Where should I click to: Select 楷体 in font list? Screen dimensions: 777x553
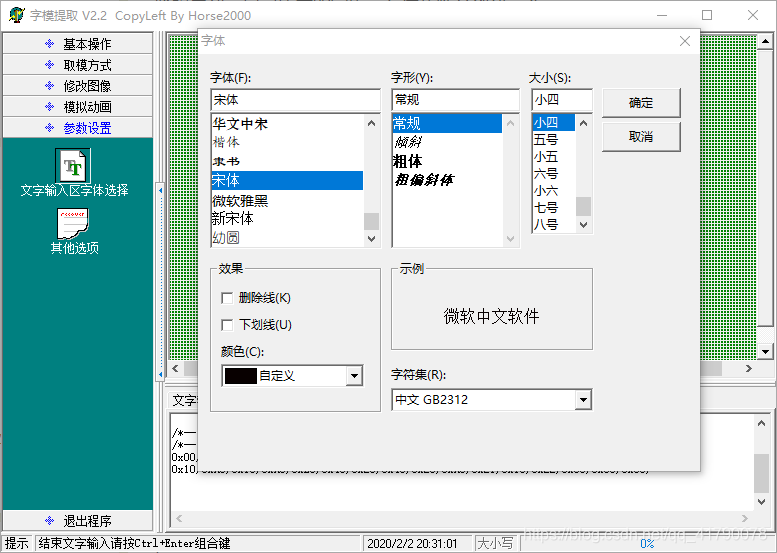click(x=287, y=142)
